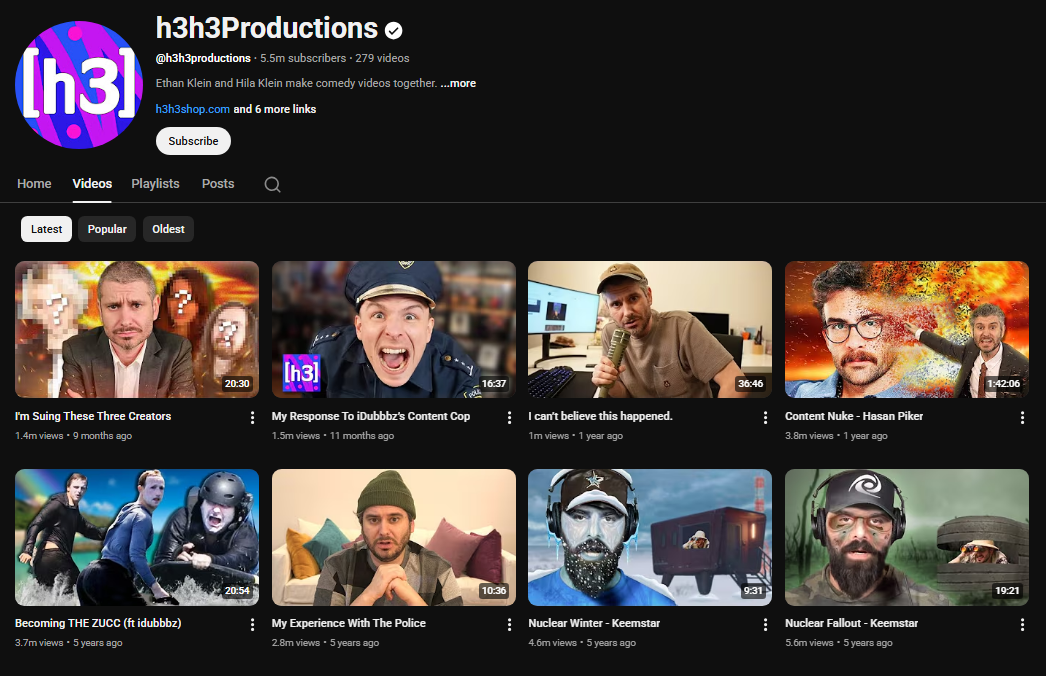
Task: Select the Oldest filter chip
Action: pos(168,229)
